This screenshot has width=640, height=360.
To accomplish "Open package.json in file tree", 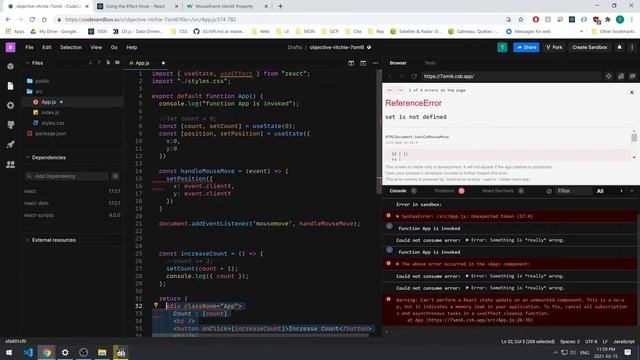I will pos(51,133).
